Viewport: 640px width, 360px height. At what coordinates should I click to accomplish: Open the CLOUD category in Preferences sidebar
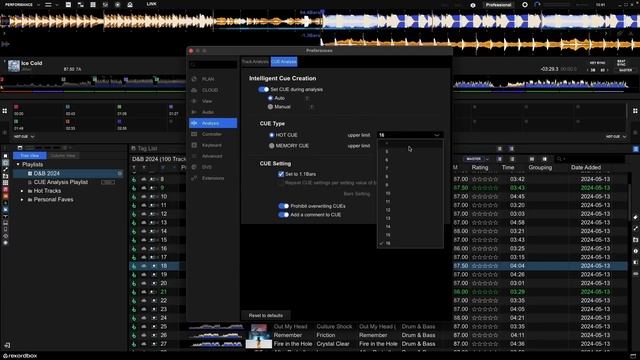[x=213, y=90]
